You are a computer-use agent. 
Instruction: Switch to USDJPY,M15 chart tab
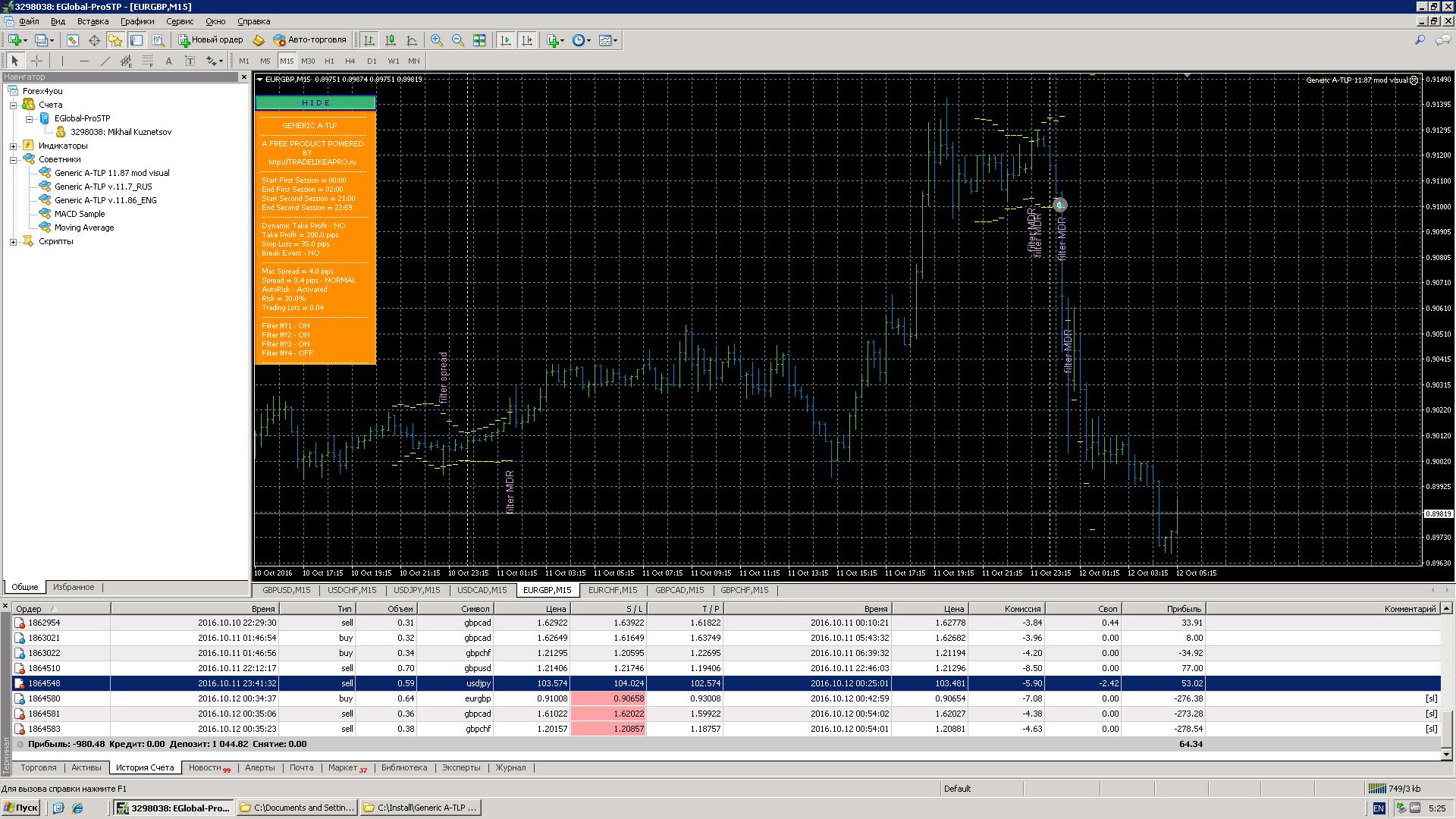[416, 590]
